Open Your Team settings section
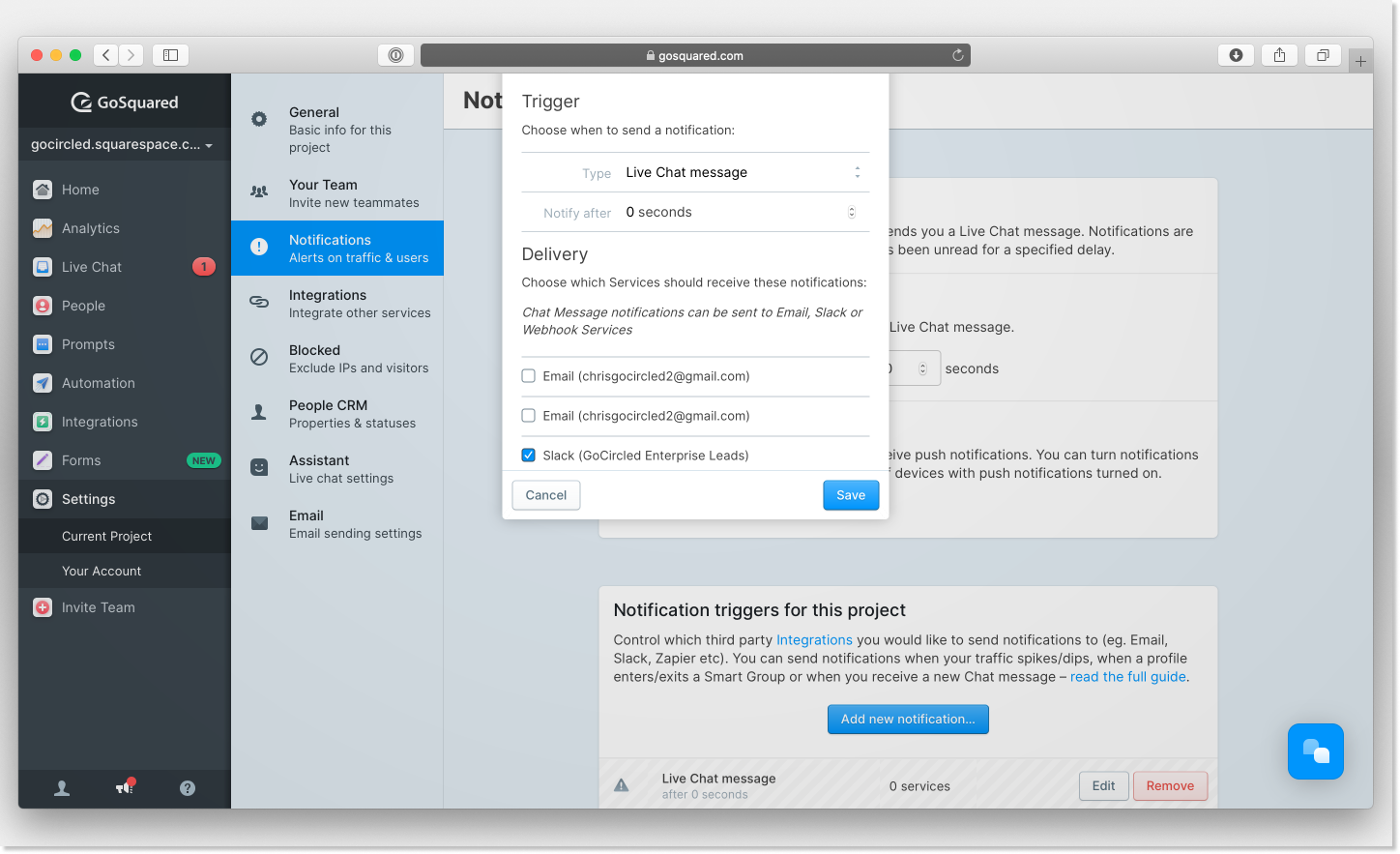The image size is (1400, 854). [337, 193]
